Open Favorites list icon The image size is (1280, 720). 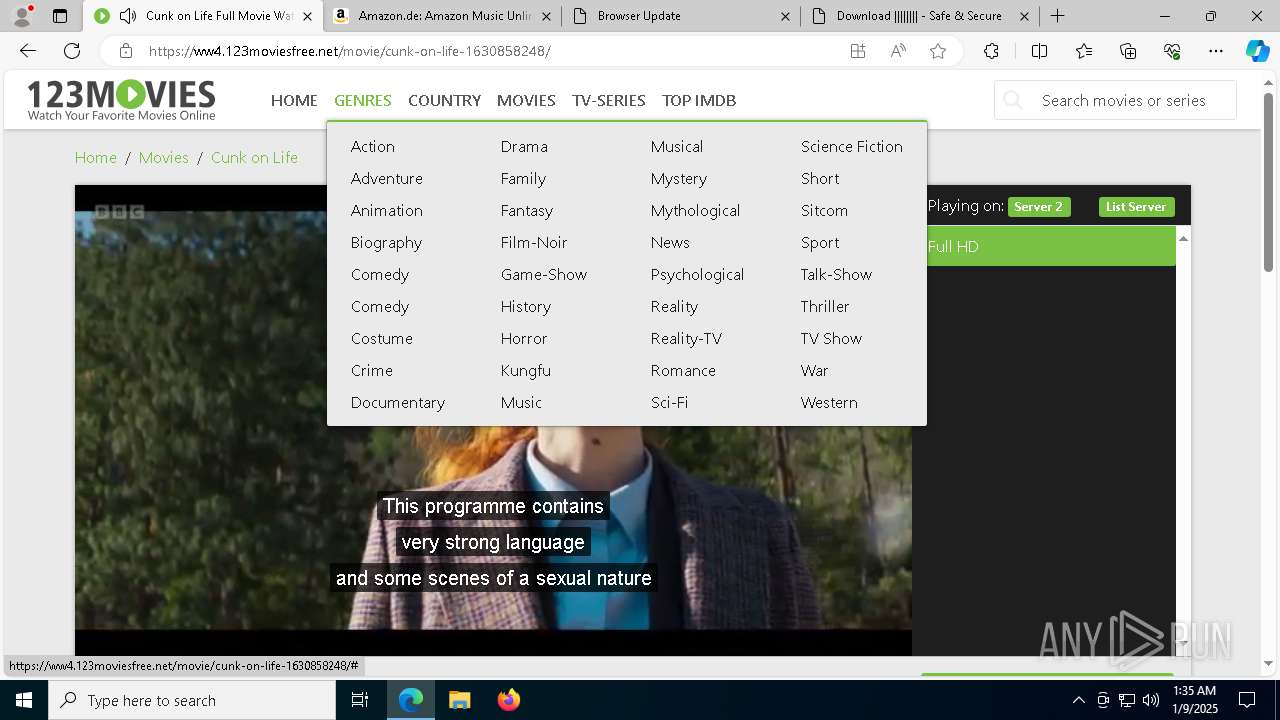tap(1084, 51)
